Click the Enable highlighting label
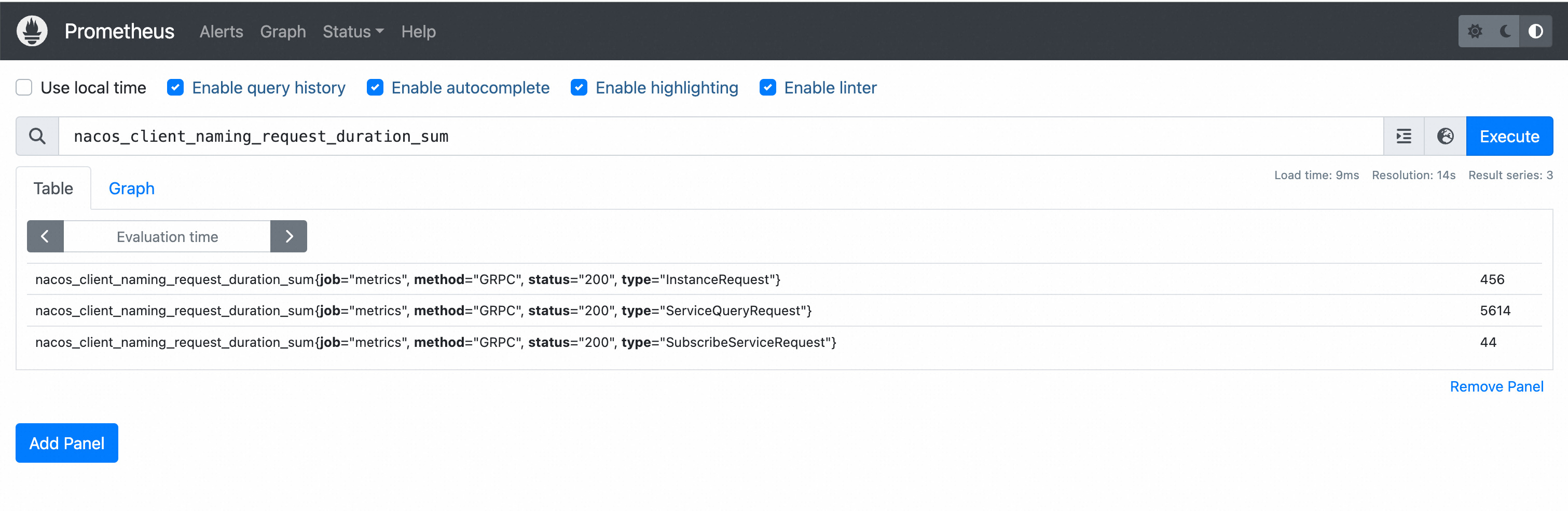Viewport: 1568px width, 511px height. click(x=667, y=88)
